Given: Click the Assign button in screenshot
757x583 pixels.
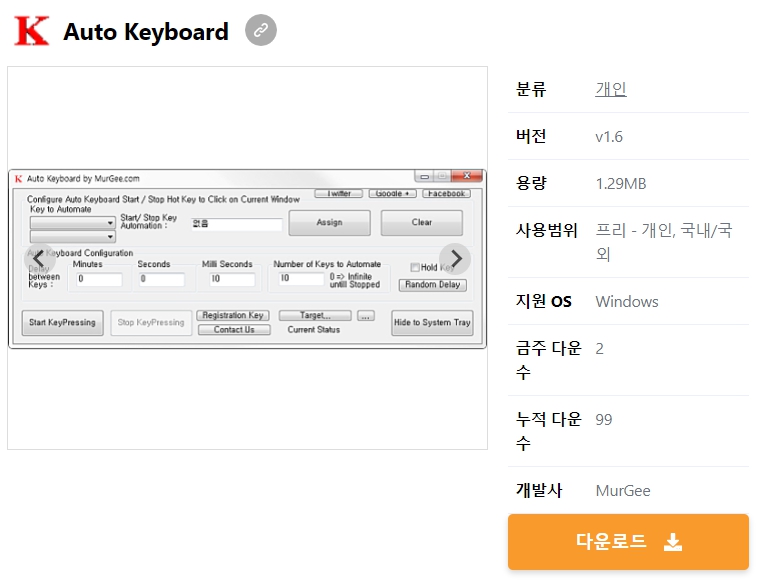Looking at the screenshot, I should pyautogui.click(x=330, y=222).
